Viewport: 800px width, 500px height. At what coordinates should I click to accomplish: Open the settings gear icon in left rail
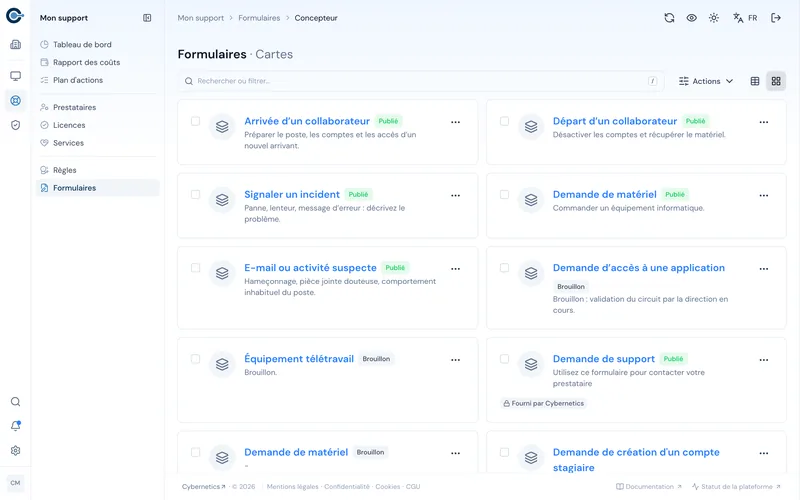[x=15, y=451]
